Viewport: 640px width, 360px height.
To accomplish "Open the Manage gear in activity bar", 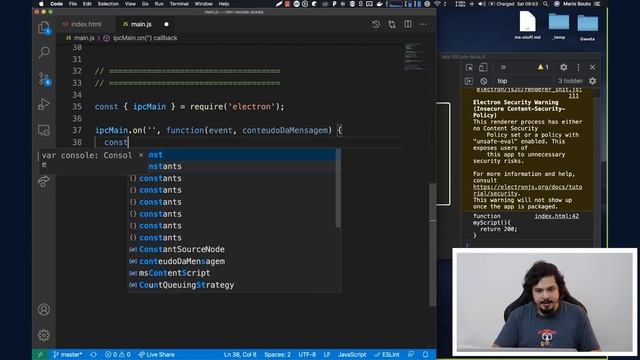I will point(44,335).
